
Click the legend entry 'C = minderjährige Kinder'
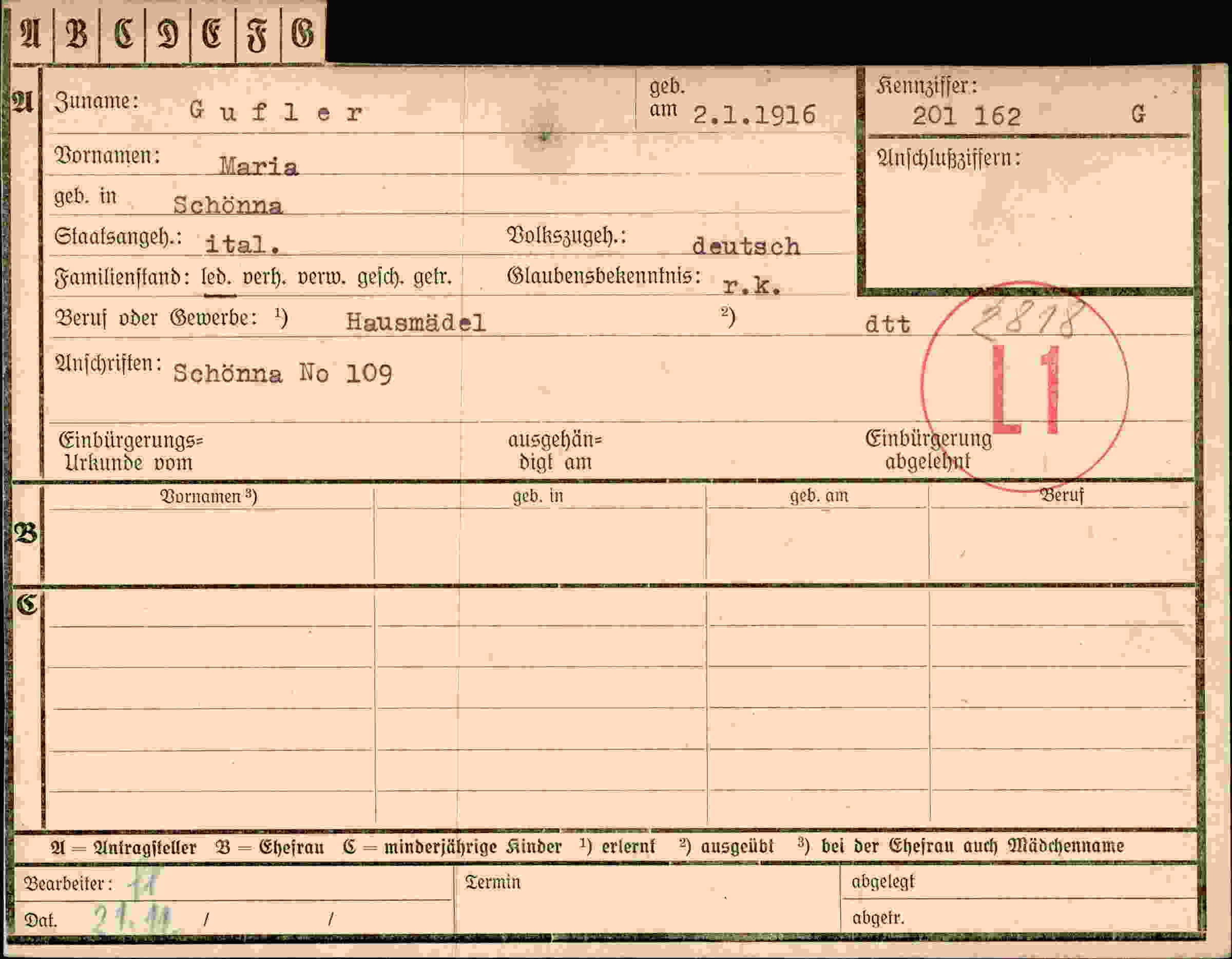coord(452,847)
